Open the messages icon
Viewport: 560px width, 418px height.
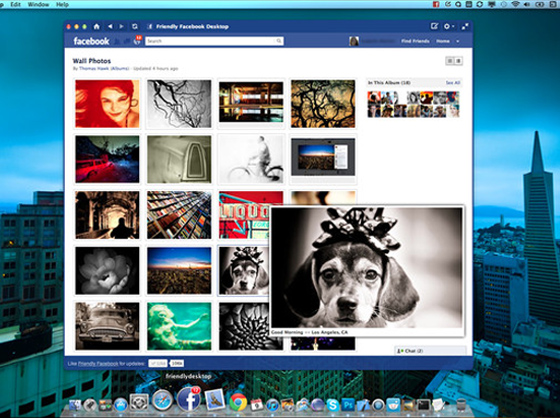coord(127,41)
